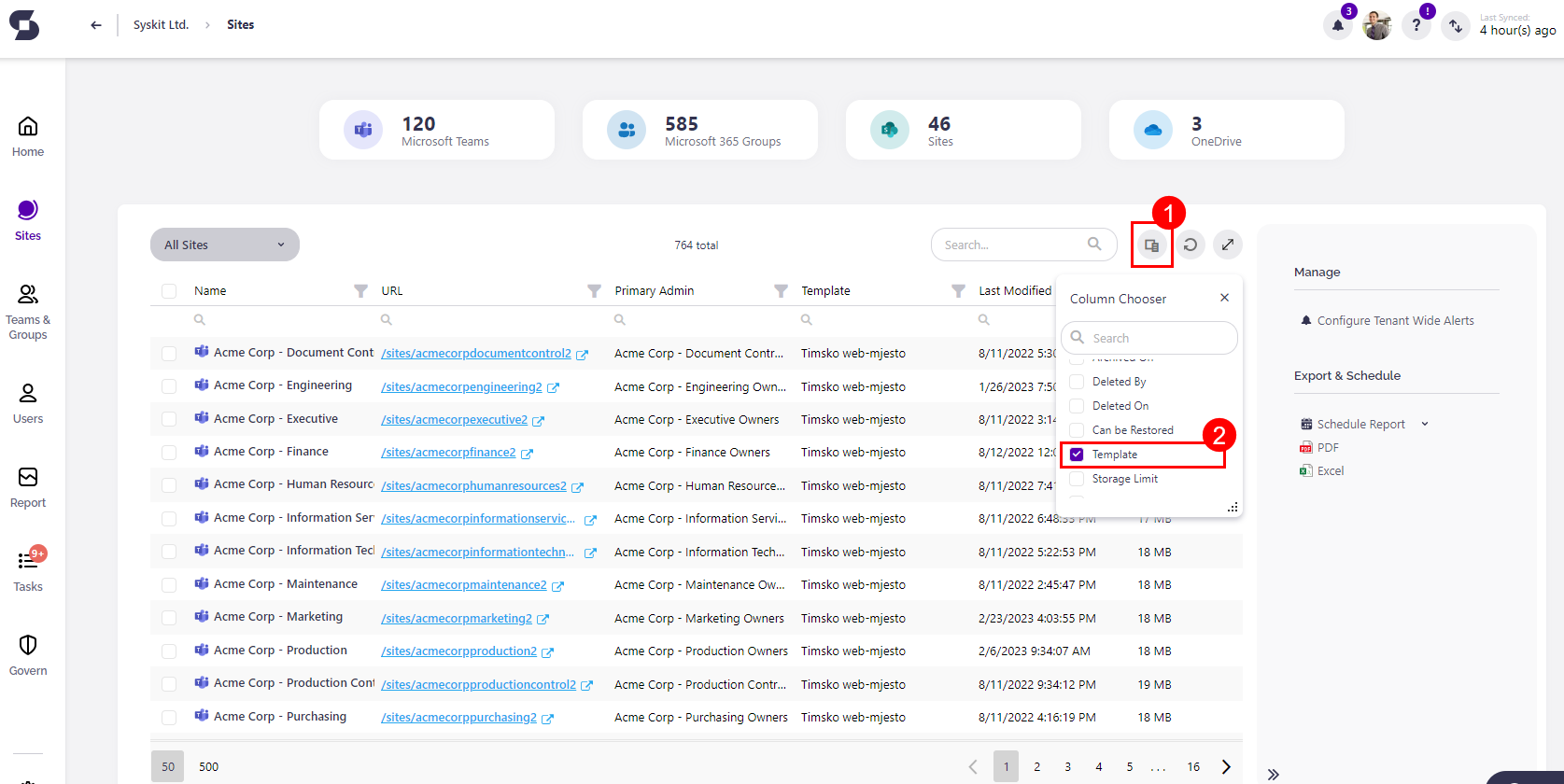The height and width of the screenshot is (784, 1564).
Task: Open Teams & Groups in the sidebar
Action: [28, 312]
